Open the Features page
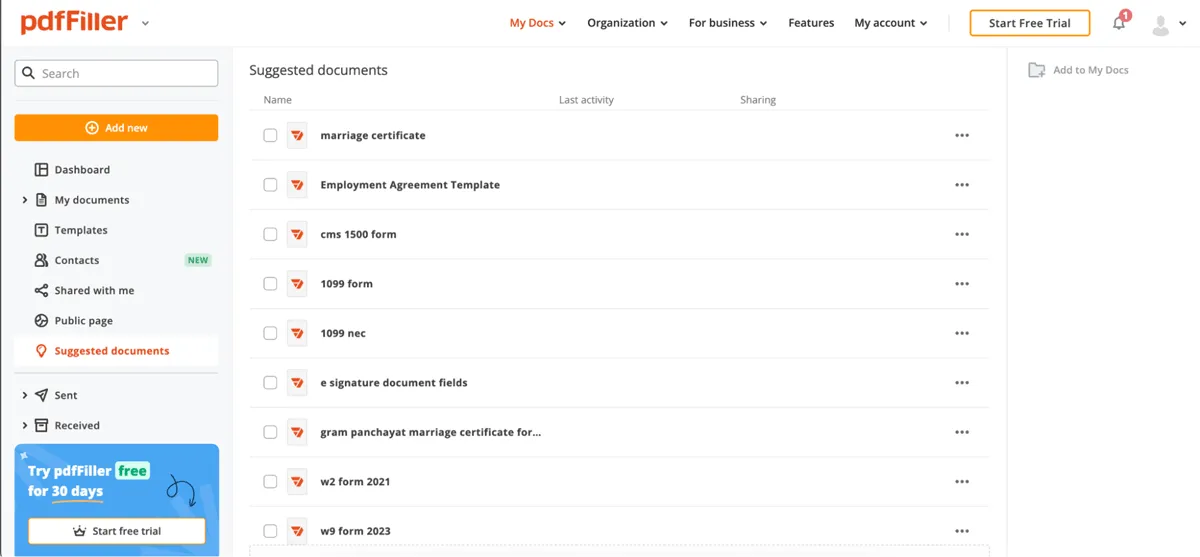1200x557 pixels. 811,23
